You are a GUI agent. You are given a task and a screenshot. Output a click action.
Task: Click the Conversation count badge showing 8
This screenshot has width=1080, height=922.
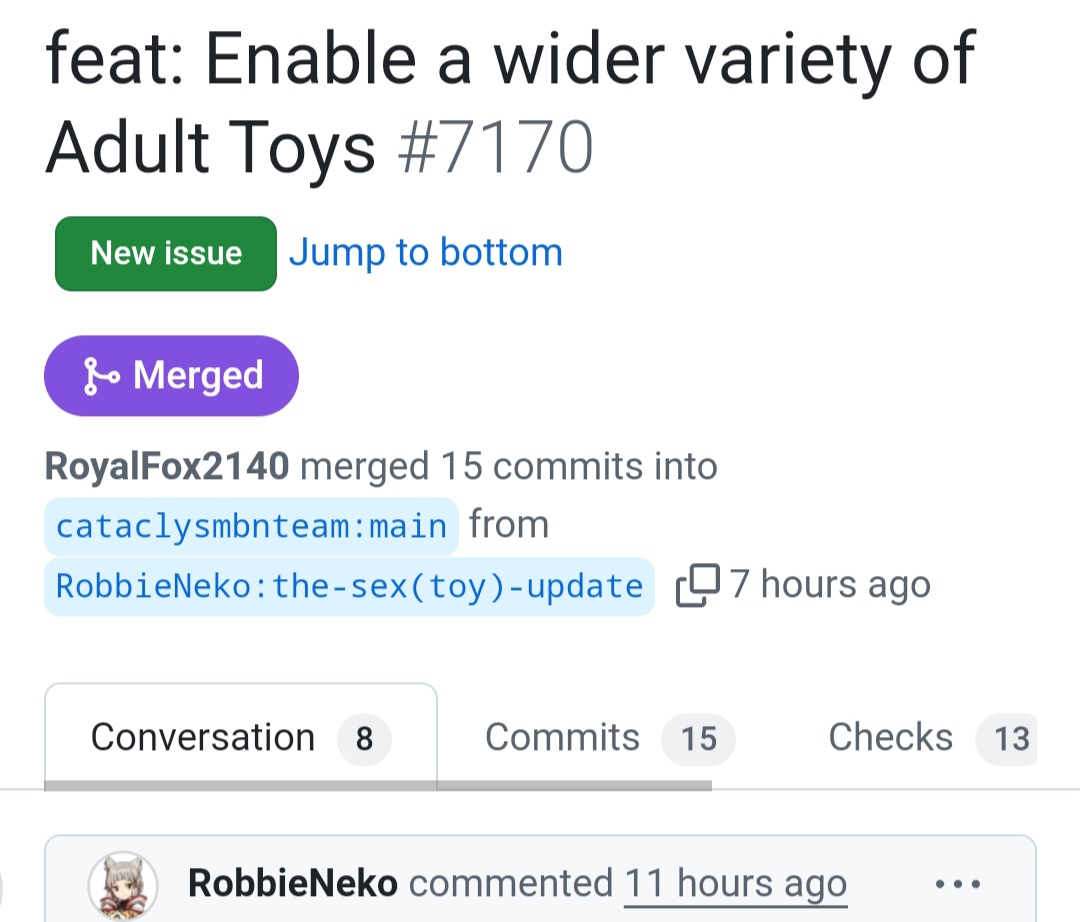(364, 739)
